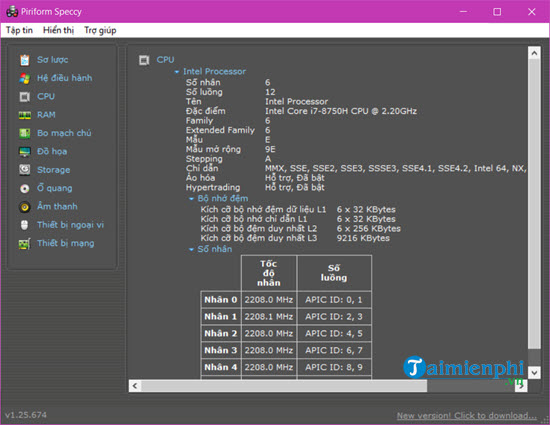Click the Stepping label
The height and width of the screenshot is (425, 550).
(x=204, y=159)
